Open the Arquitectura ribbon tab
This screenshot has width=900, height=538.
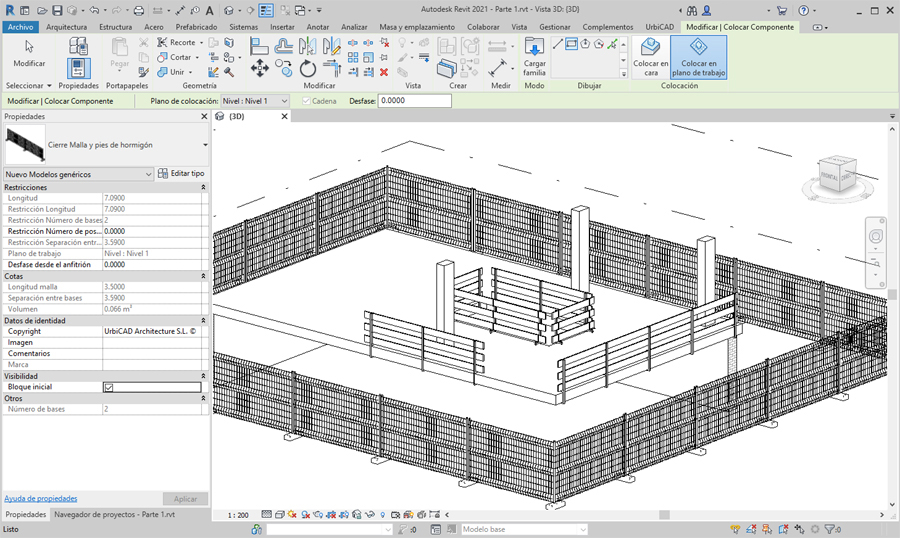[66, 27]
